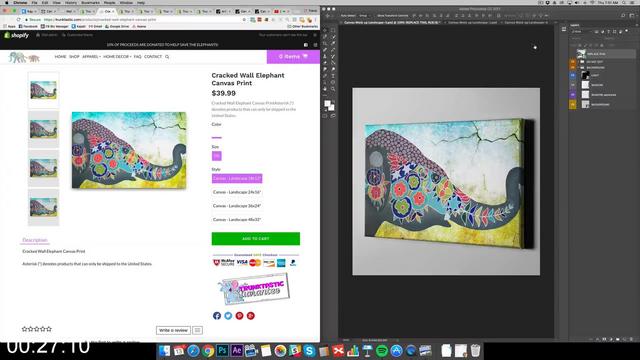Viewport: 640px width, 360px height.
Task: Click the green ADD TO CART button
Action: click(256, 239)
